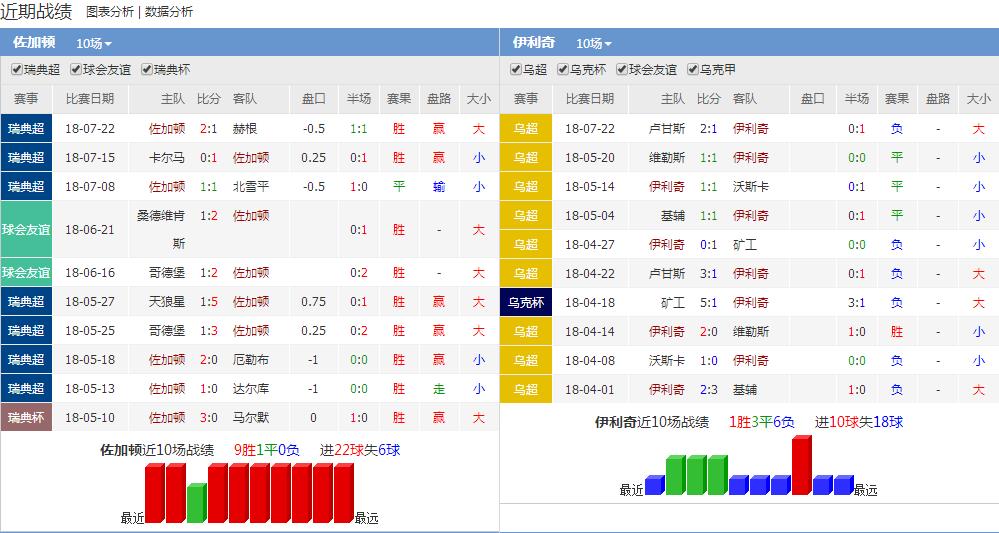Toggle the 乌超 filter checkbox
This screenshot has width=999, height=533.
[x=516, y=70]
